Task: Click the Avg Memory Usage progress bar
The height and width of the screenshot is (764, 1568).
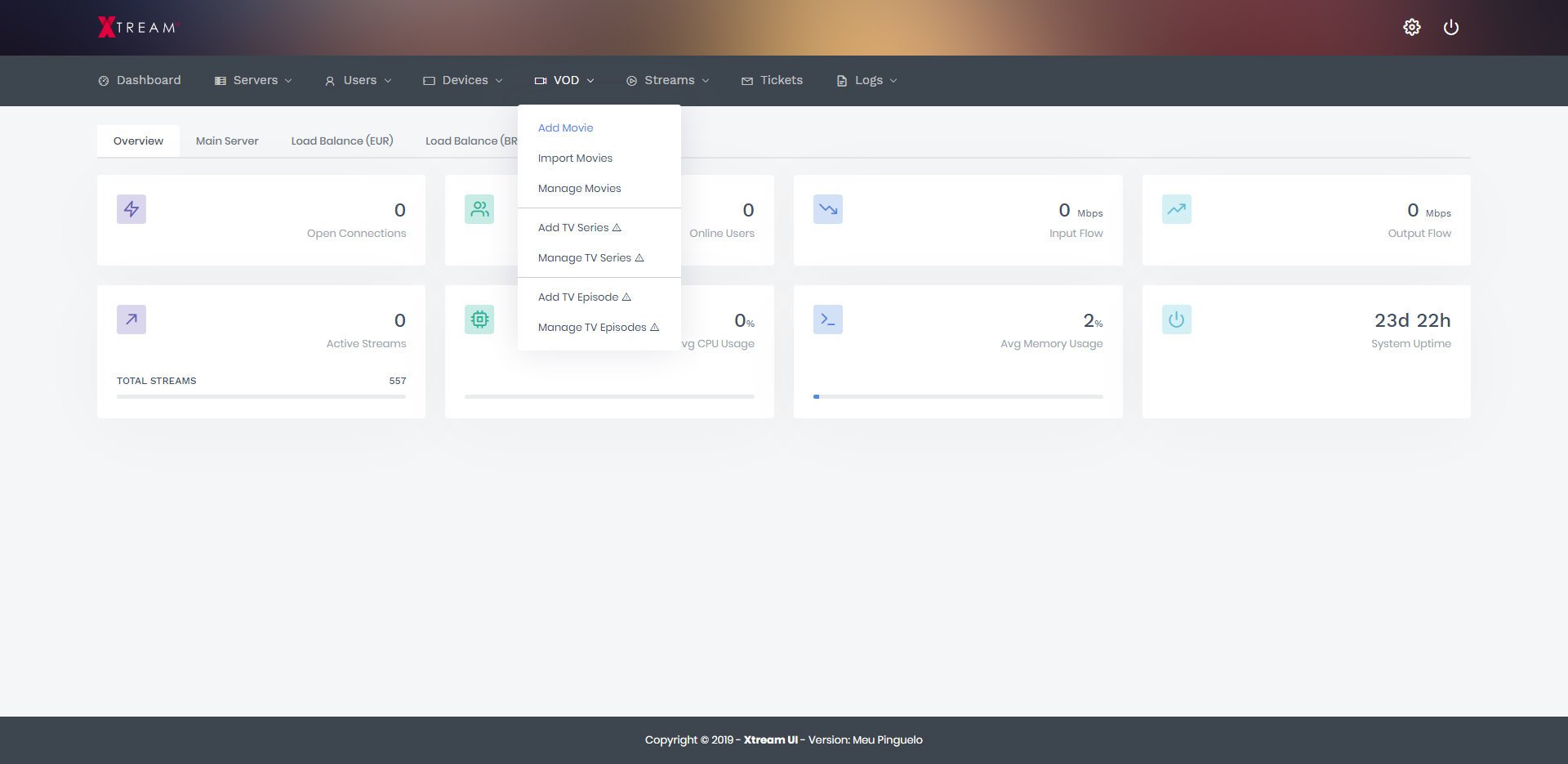Action: (958, 396)
